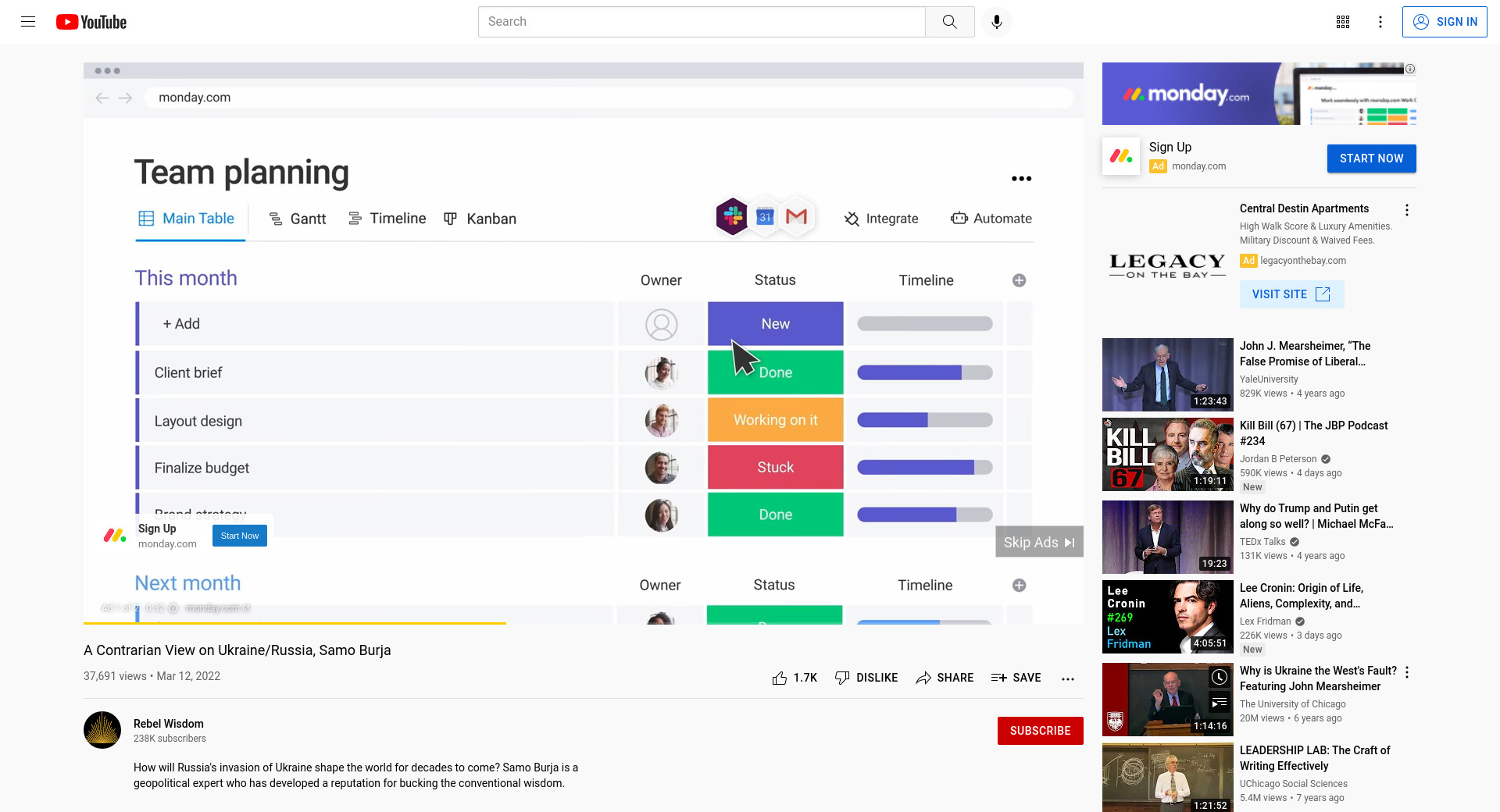
Task: Click Legacy on the Bay logo
Action: pyautogui.click(x=1167, y=266)
